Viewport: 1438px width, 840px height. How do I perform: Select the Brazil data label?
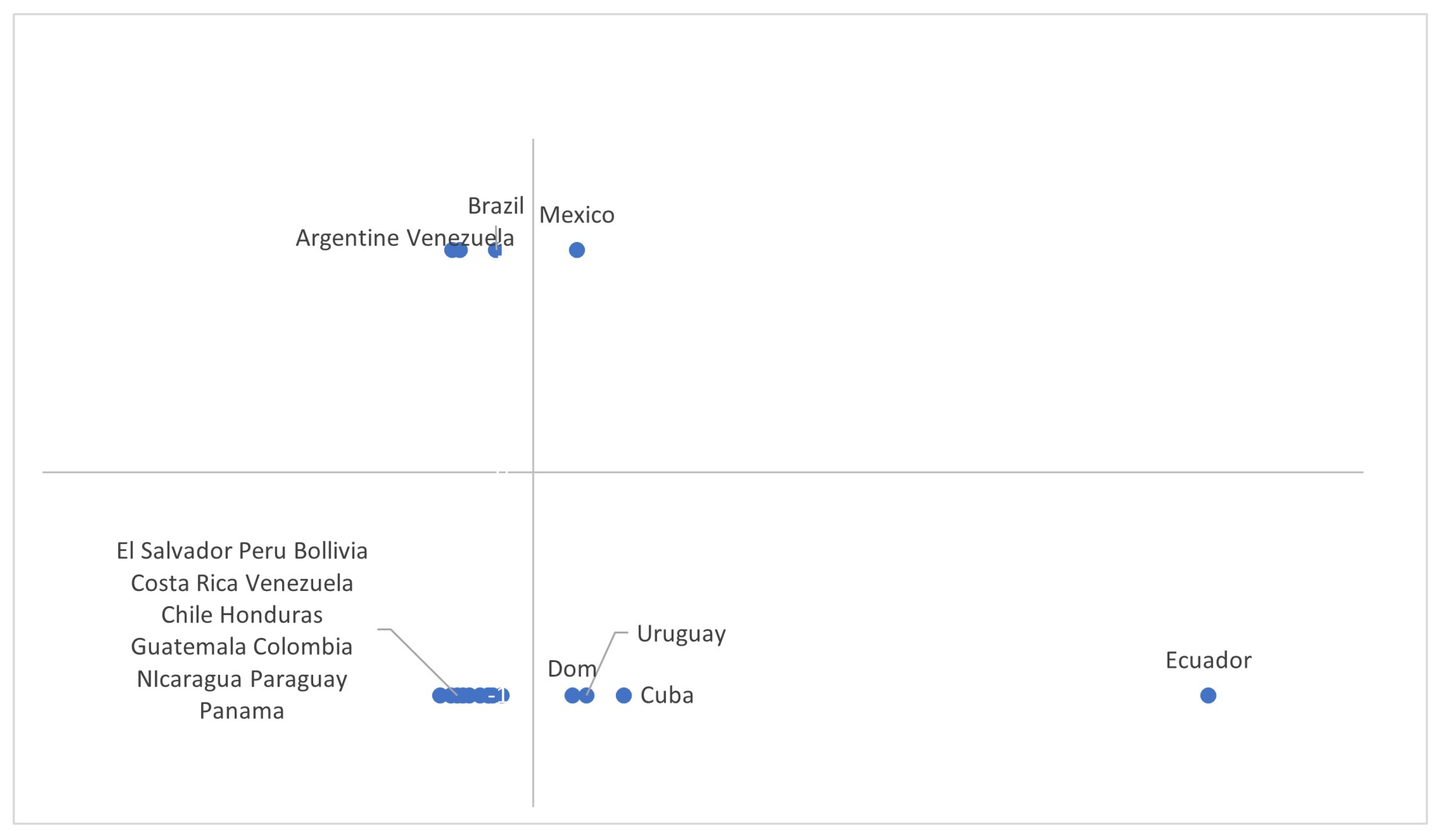[x=495, y=206]
